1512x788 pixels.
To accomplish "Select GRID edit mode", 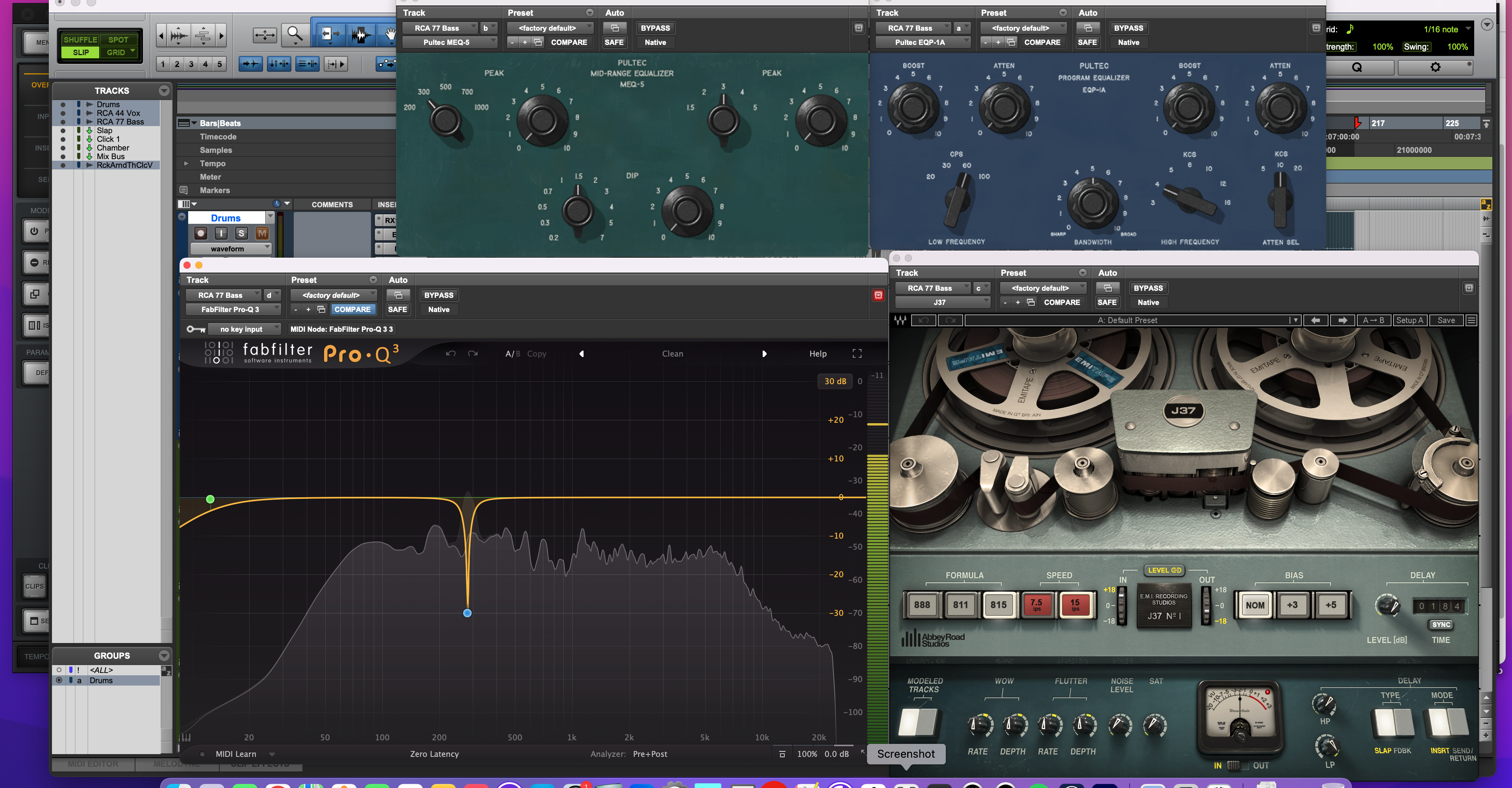I will (x=118, y=52).
